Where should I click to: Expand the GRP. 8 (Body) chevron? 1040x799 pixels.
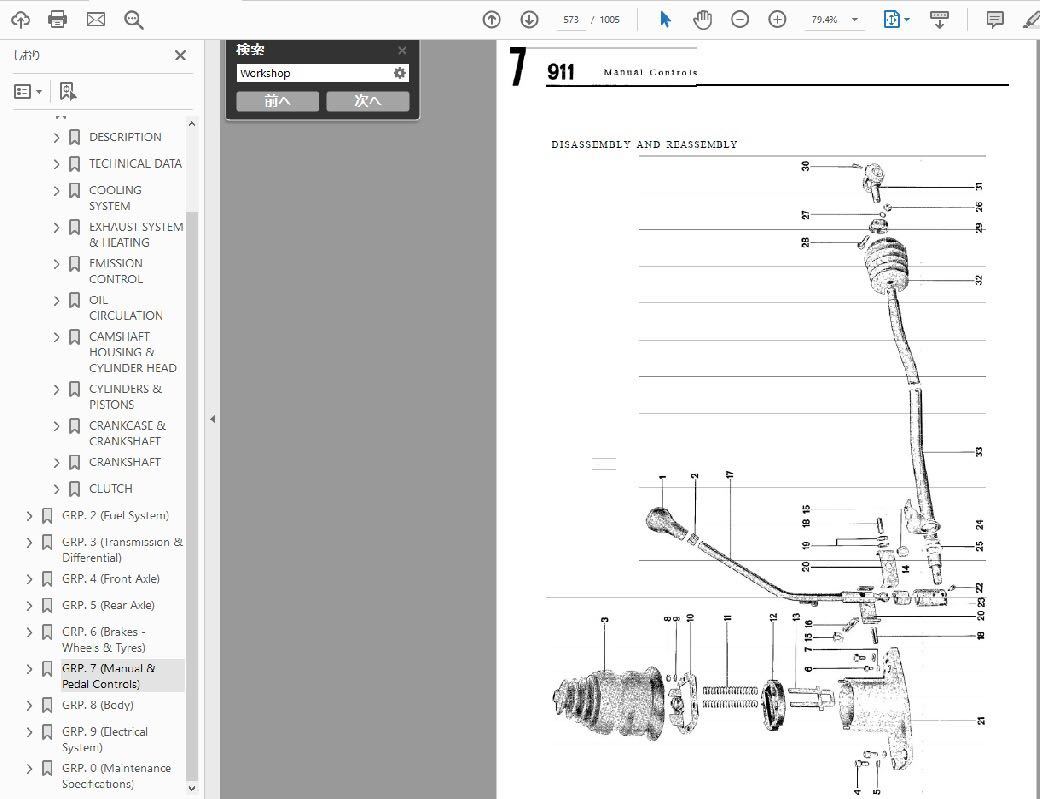29,706
